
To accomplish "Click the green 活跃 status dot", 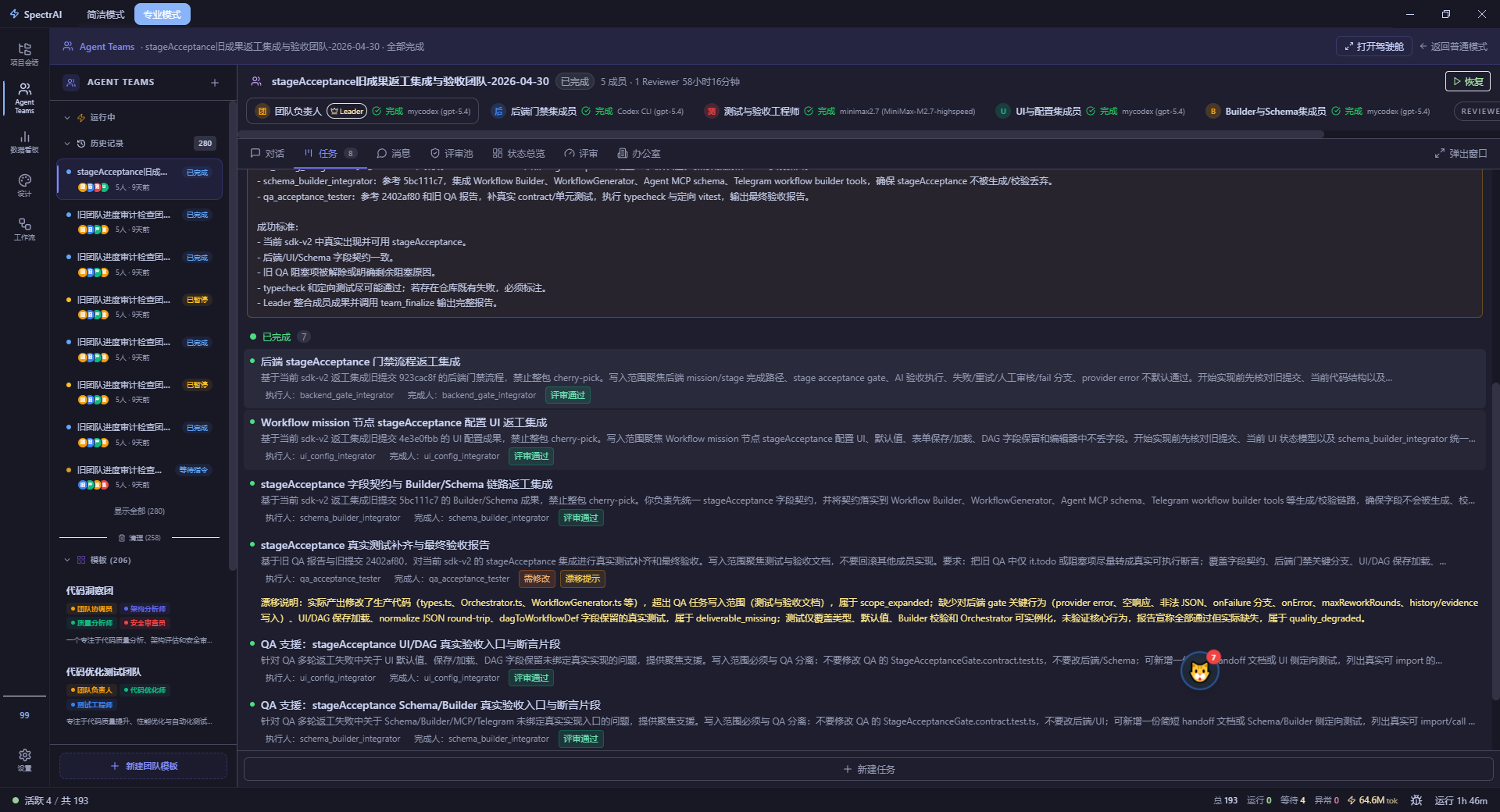I will (x=16, y=800).
